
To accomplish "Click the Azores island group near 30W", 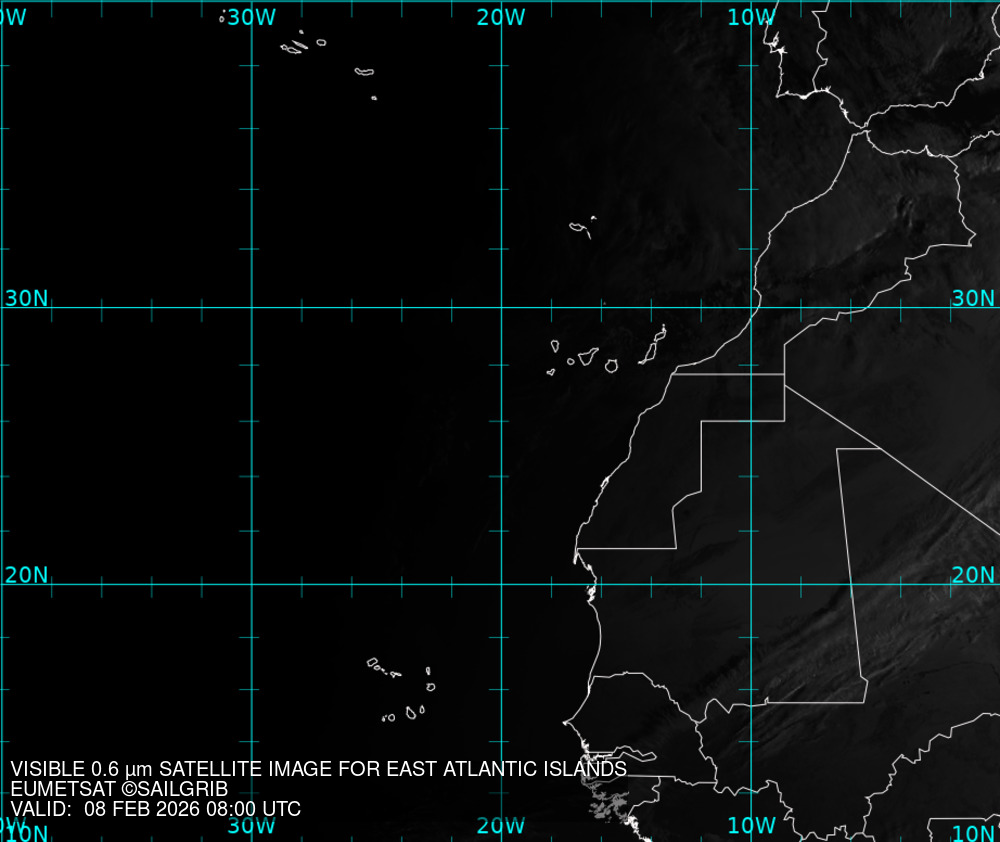I will [294, 47].
